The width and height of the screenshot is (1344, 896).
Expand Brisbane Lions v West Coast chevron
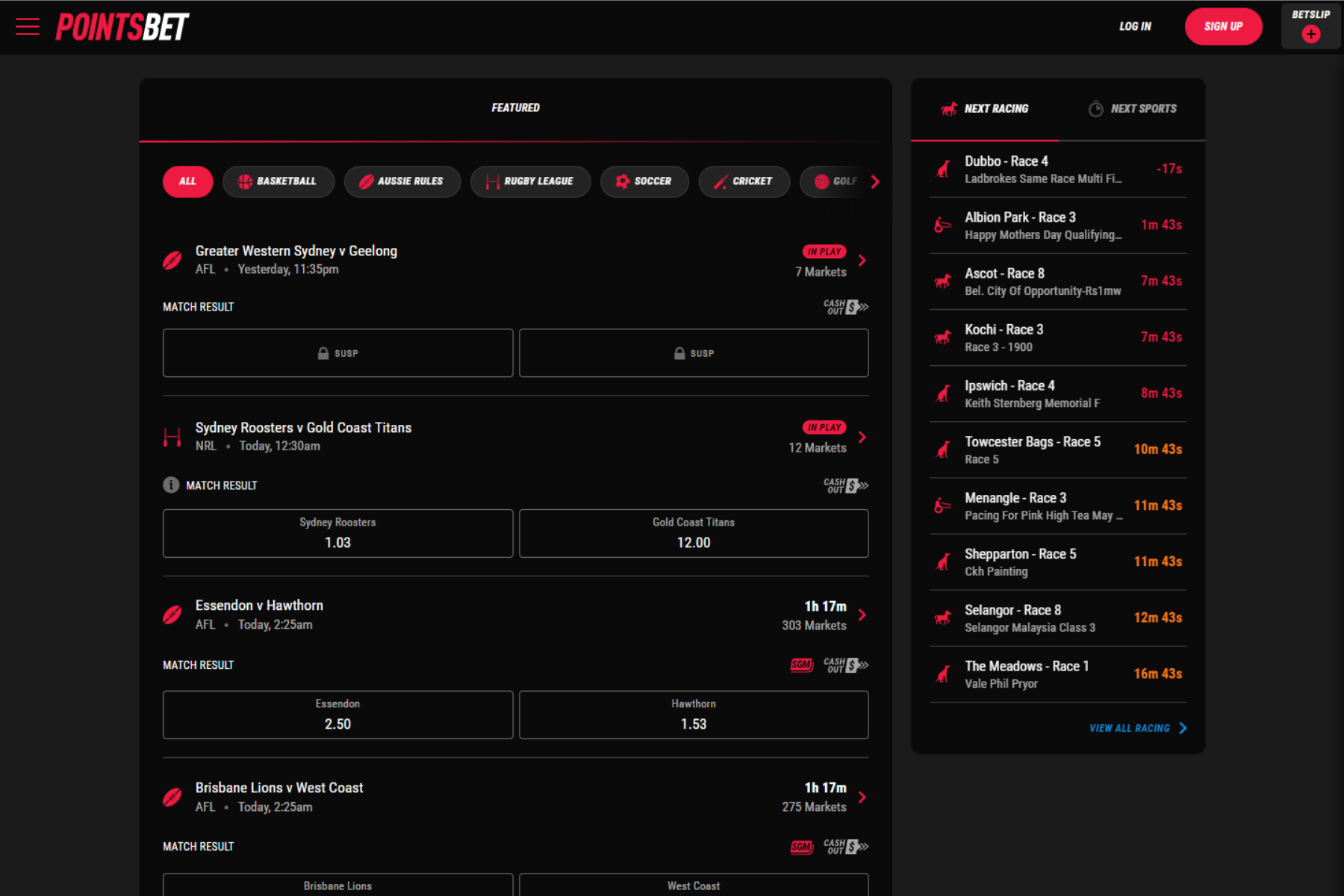(862, 797)
